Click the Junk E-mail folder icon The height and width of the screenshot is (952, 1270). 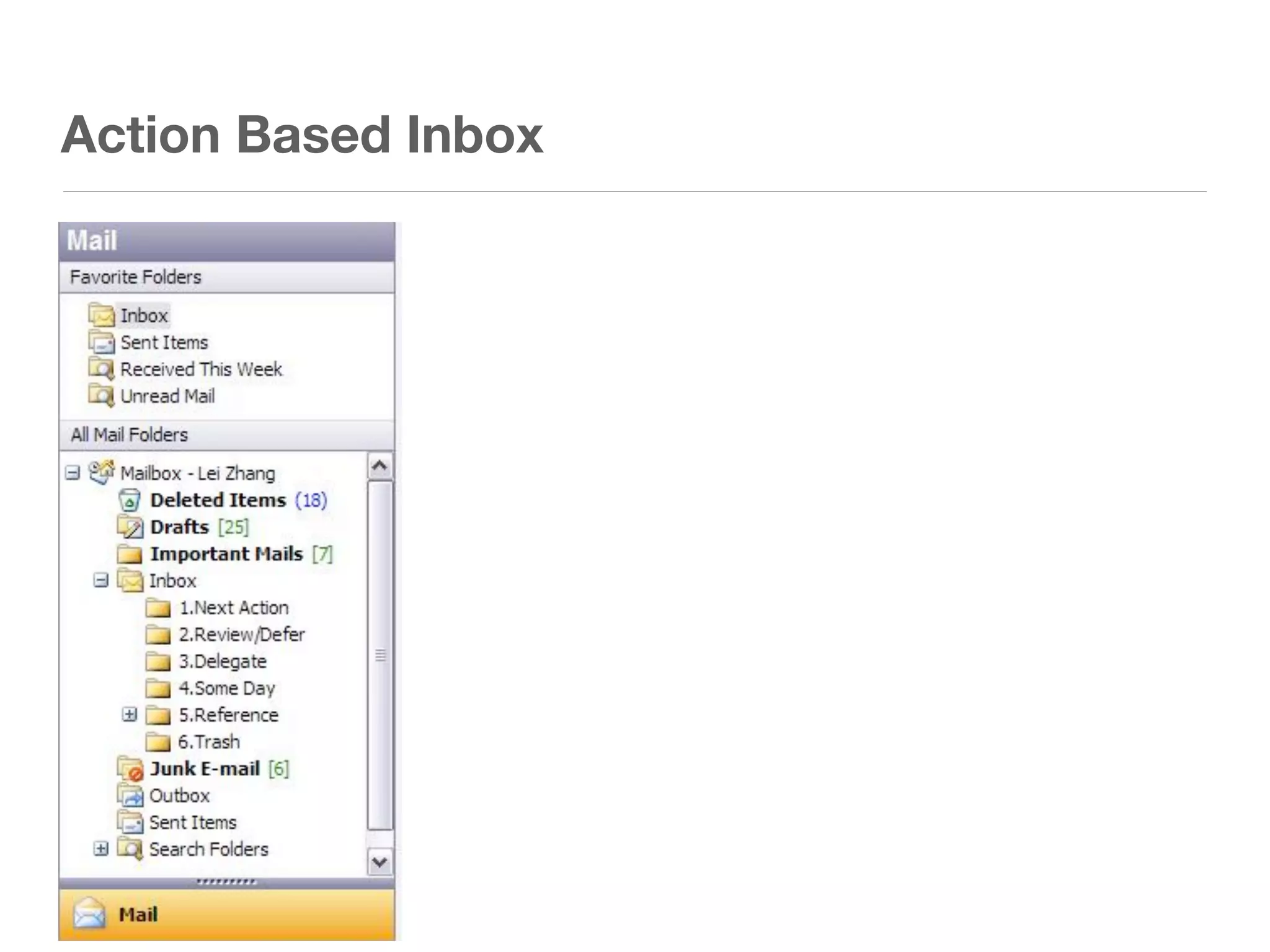131,769
